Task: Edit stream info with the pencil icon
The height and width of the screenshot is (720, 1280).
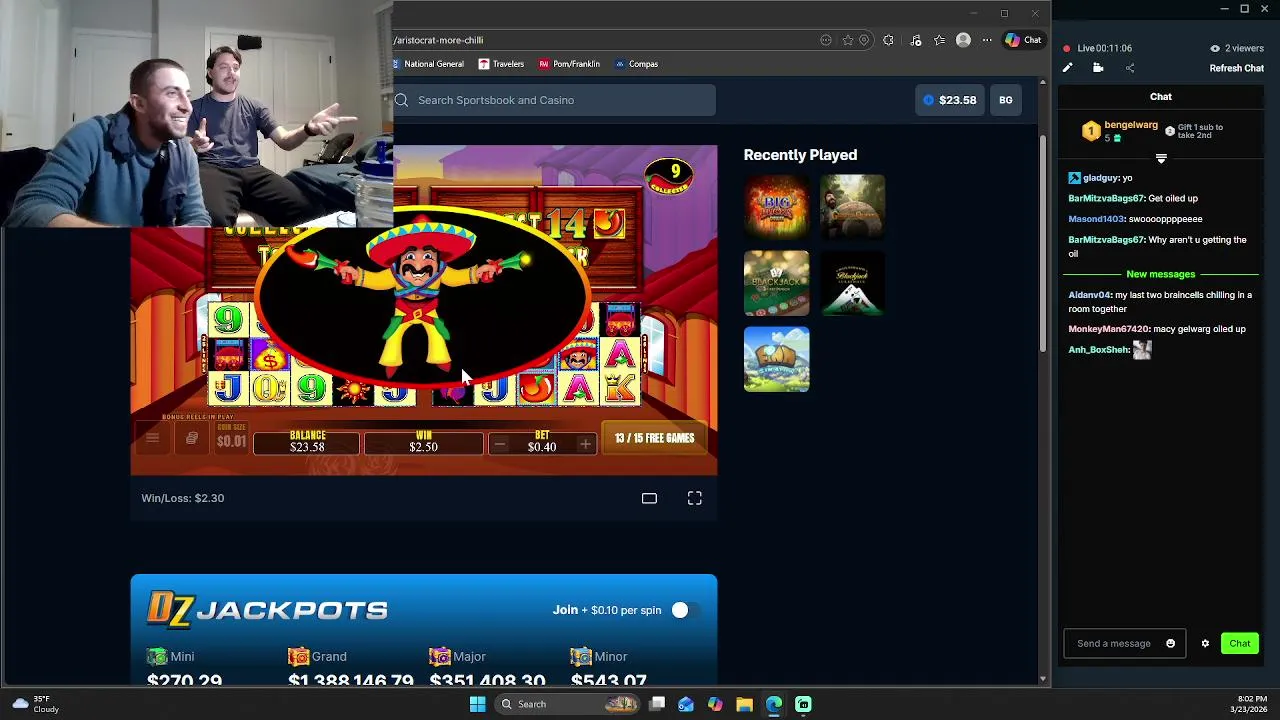Action: pyautogui.click(x=1067, y=68)
